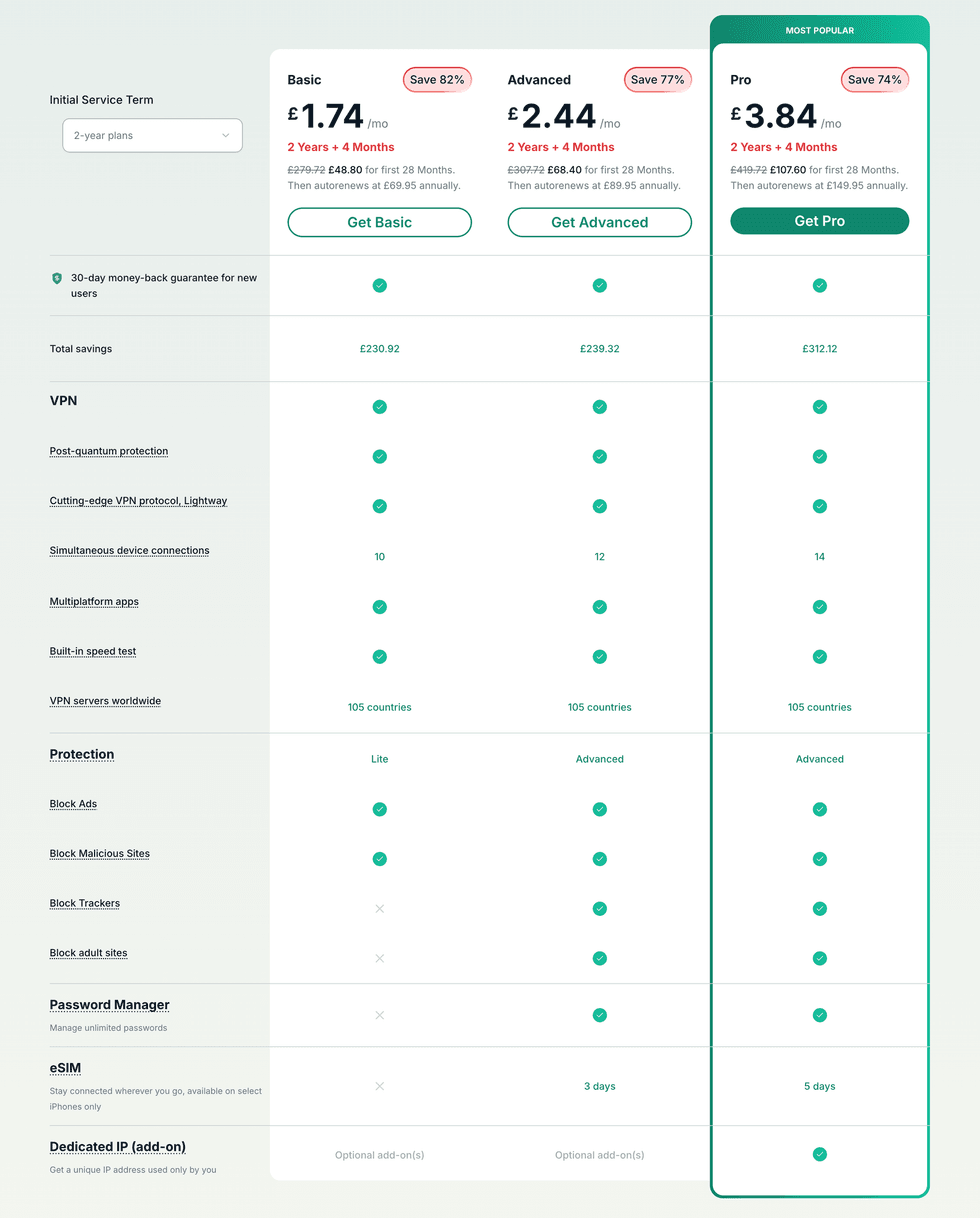Click the money-back guarantee shield icon
This screenshot has width=980, height=1218.
57,278
